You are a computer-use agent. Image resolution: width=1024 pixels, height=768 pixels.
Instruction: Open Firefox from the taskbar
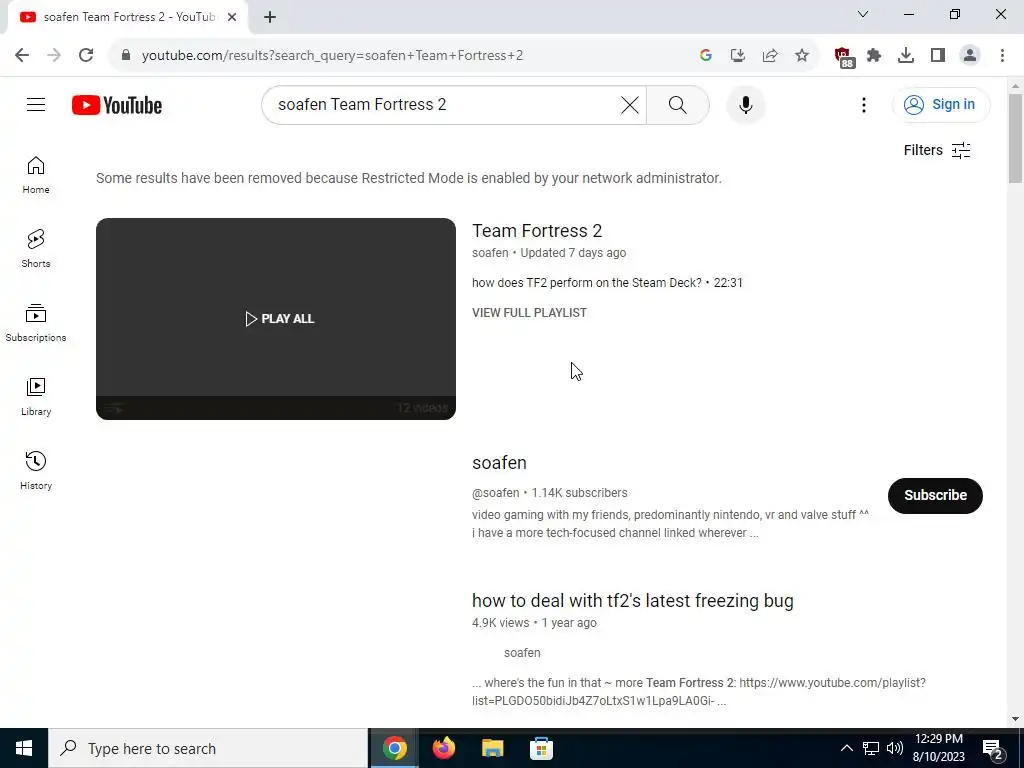click(443, 748)
